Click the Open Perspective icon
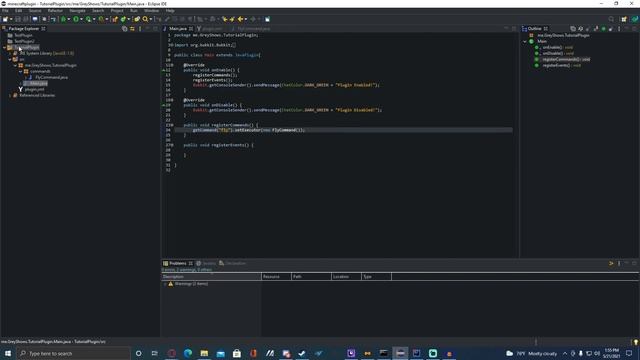 coord(624,19)
